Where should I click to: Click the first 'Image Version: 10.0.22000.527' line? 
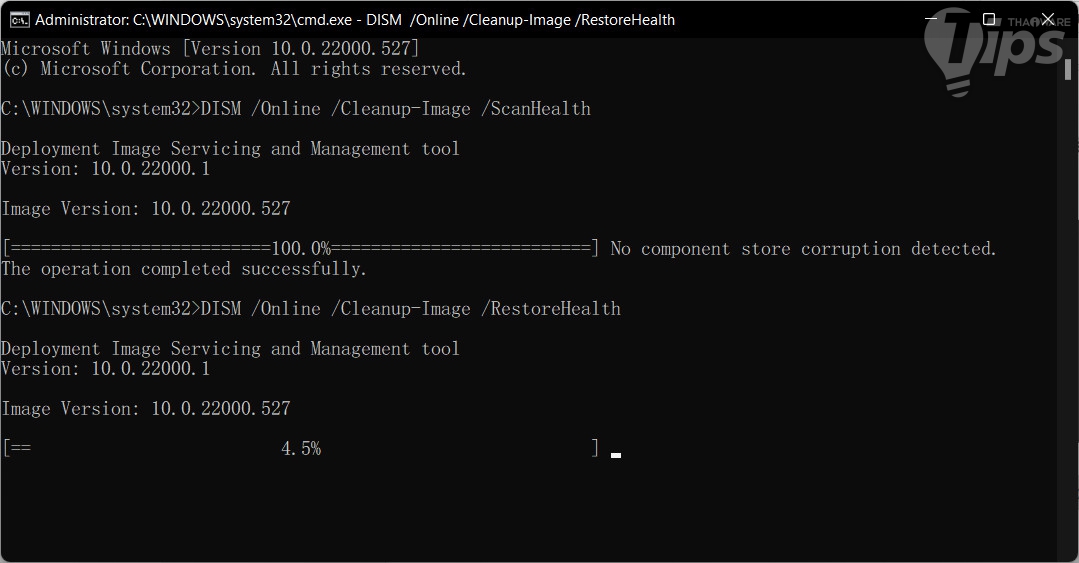146,209
